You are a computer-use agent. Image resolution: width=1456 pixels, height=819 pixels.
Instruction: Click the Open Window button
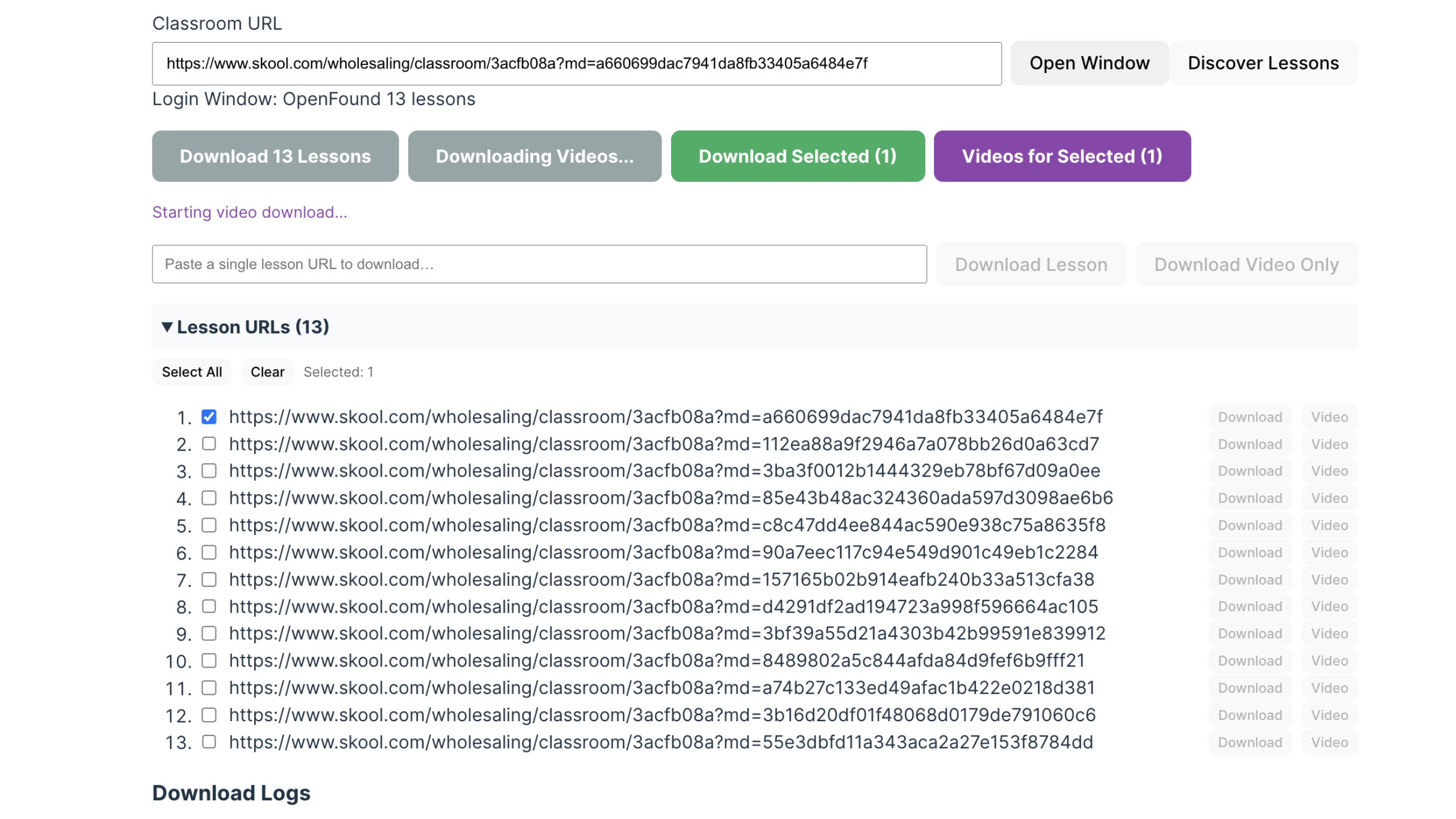click(x=1089, y=63)
